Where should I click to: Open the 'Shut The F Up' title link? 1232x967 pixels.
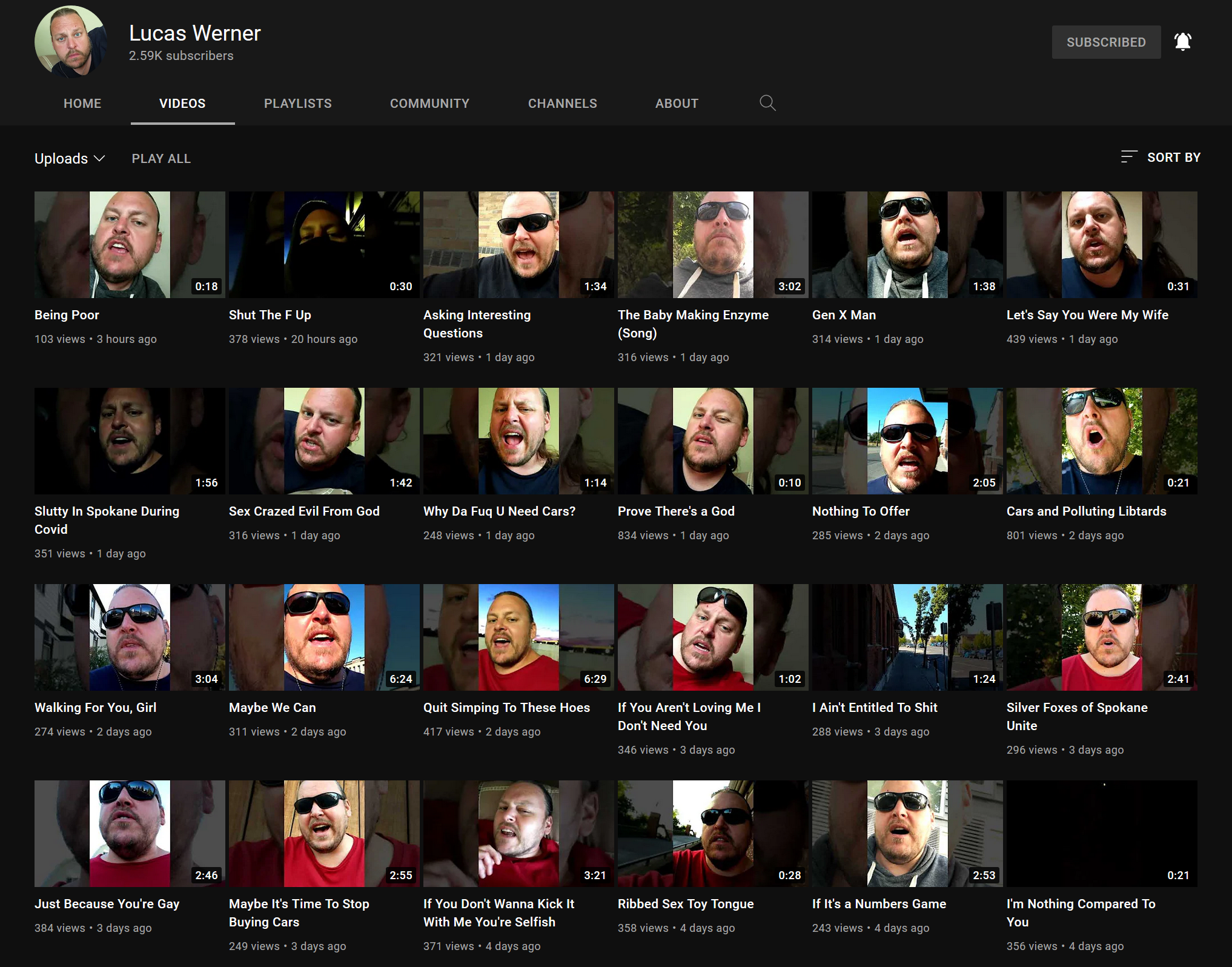click(270, 315)
